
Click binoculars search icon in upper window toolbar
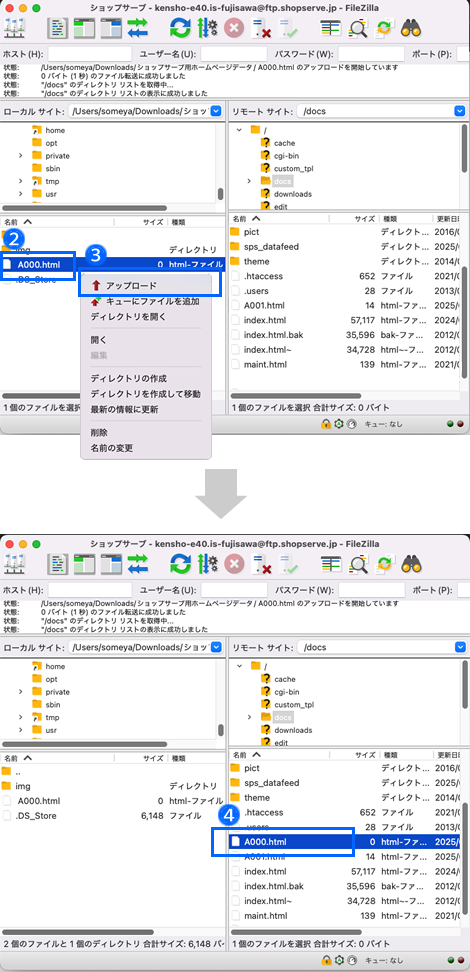coord(411,27)
